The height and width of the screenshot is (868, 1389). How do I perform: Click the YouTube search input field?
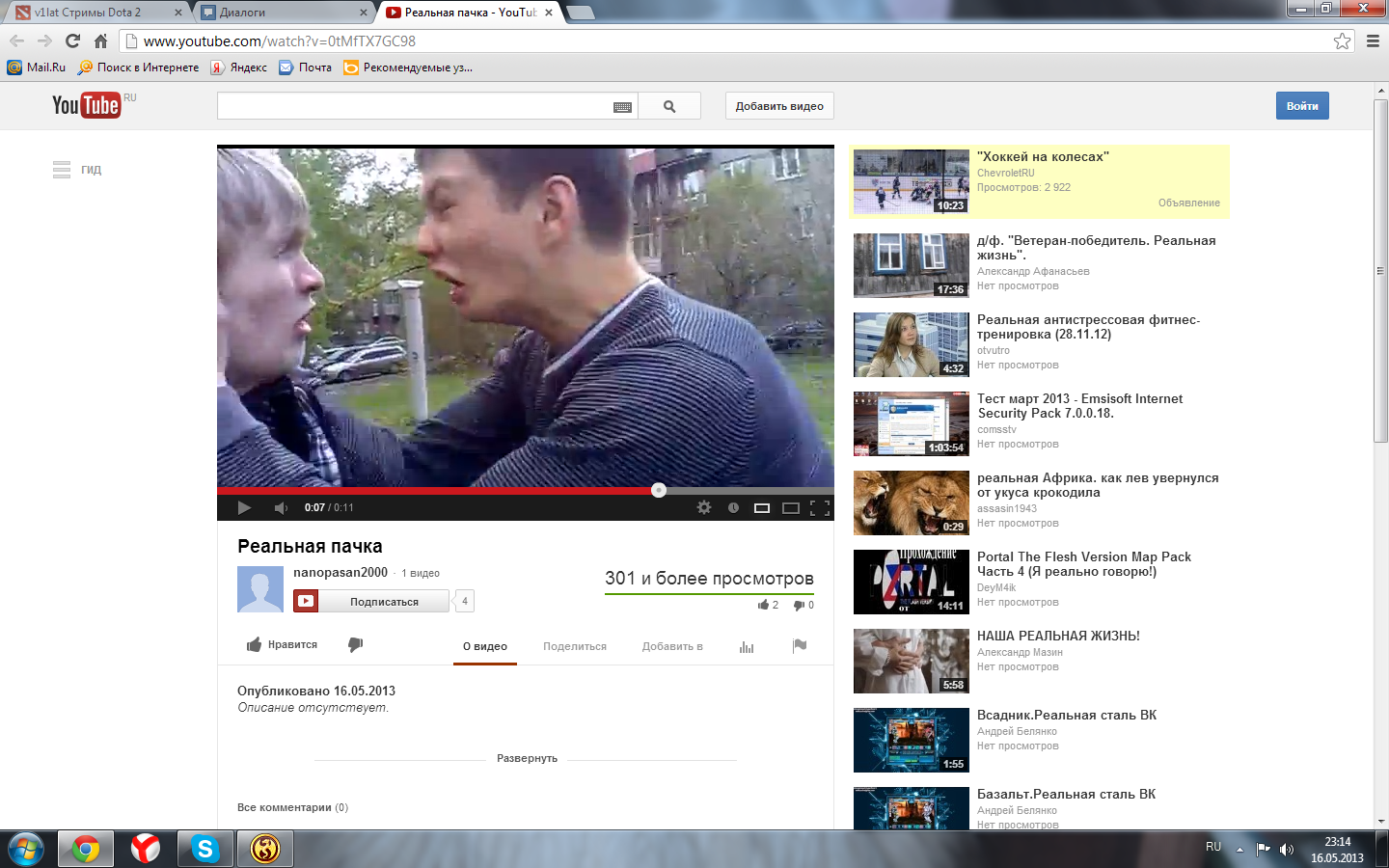tap(415, 106)
